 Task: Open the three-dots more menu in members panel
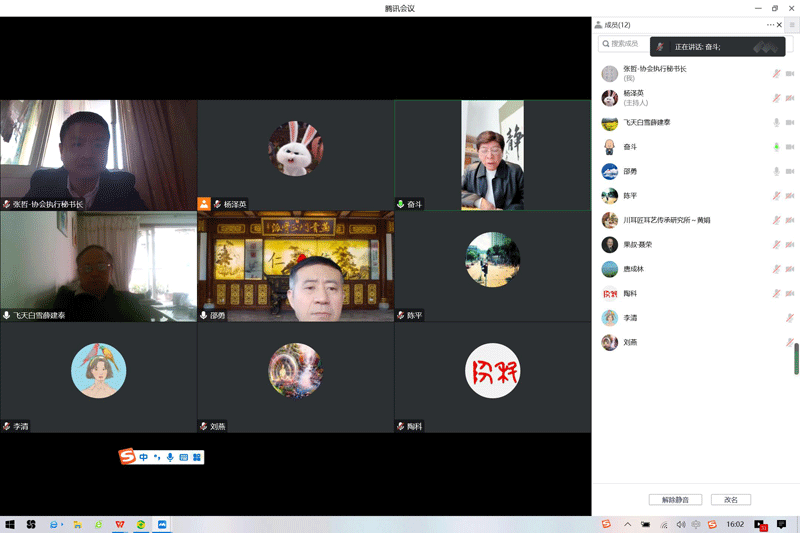point(771,25)
